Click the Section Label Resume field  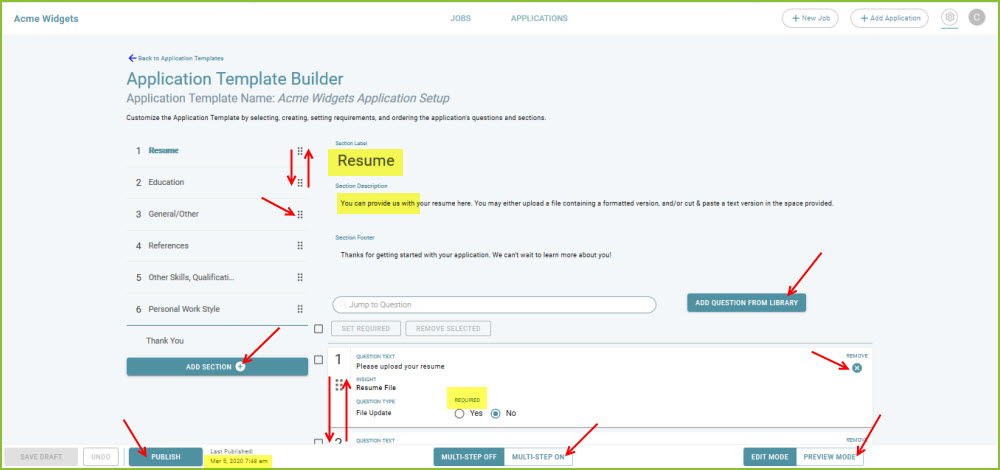pos(366,162)
